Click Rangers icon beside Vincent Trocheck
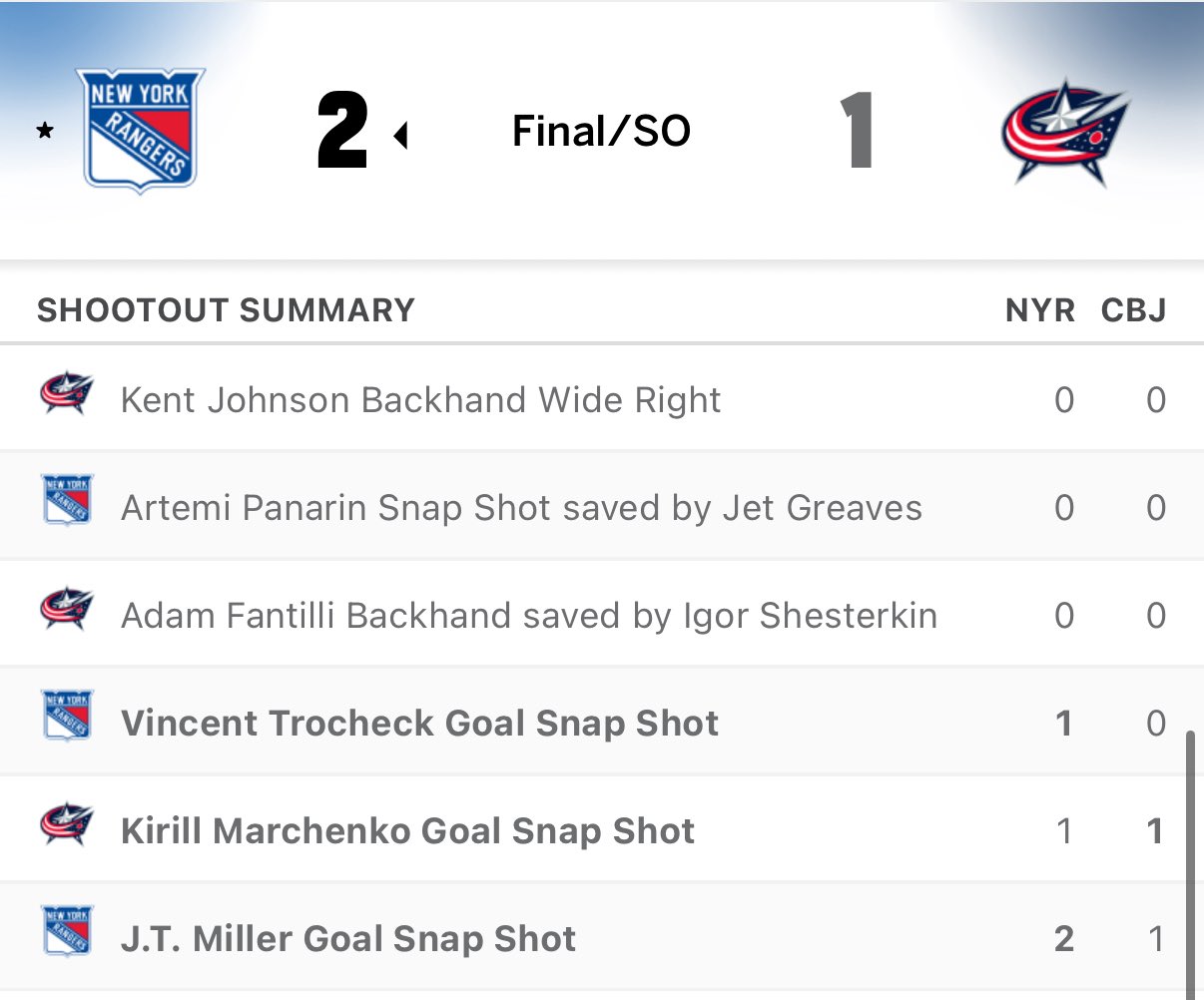The image size is (1204, 1000). click(67, 715)
